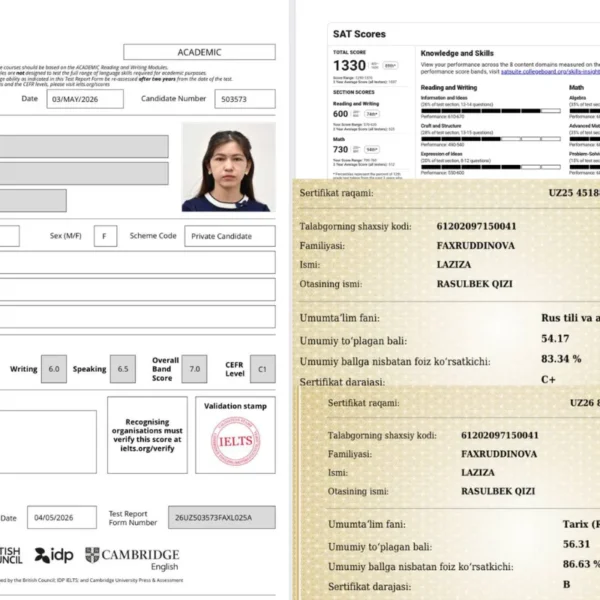Click the subject name Rus tili va
This screenshot has height=600, width=600.
tap(571, 318)
